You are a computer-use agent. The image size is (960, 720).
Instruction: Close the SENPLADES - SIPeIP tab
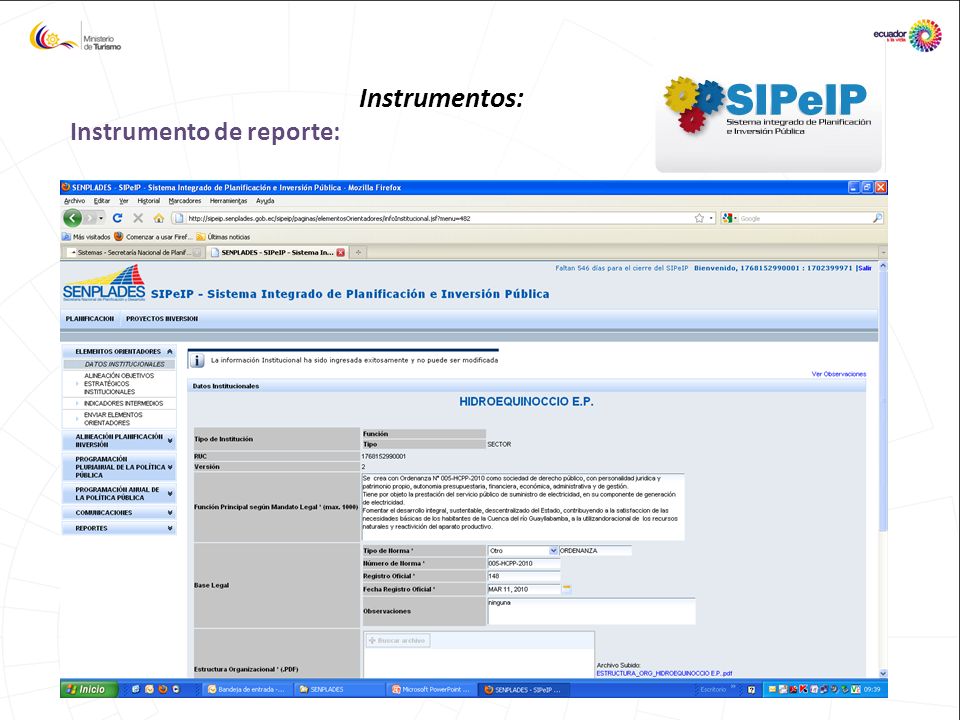[x=340, y=252]
